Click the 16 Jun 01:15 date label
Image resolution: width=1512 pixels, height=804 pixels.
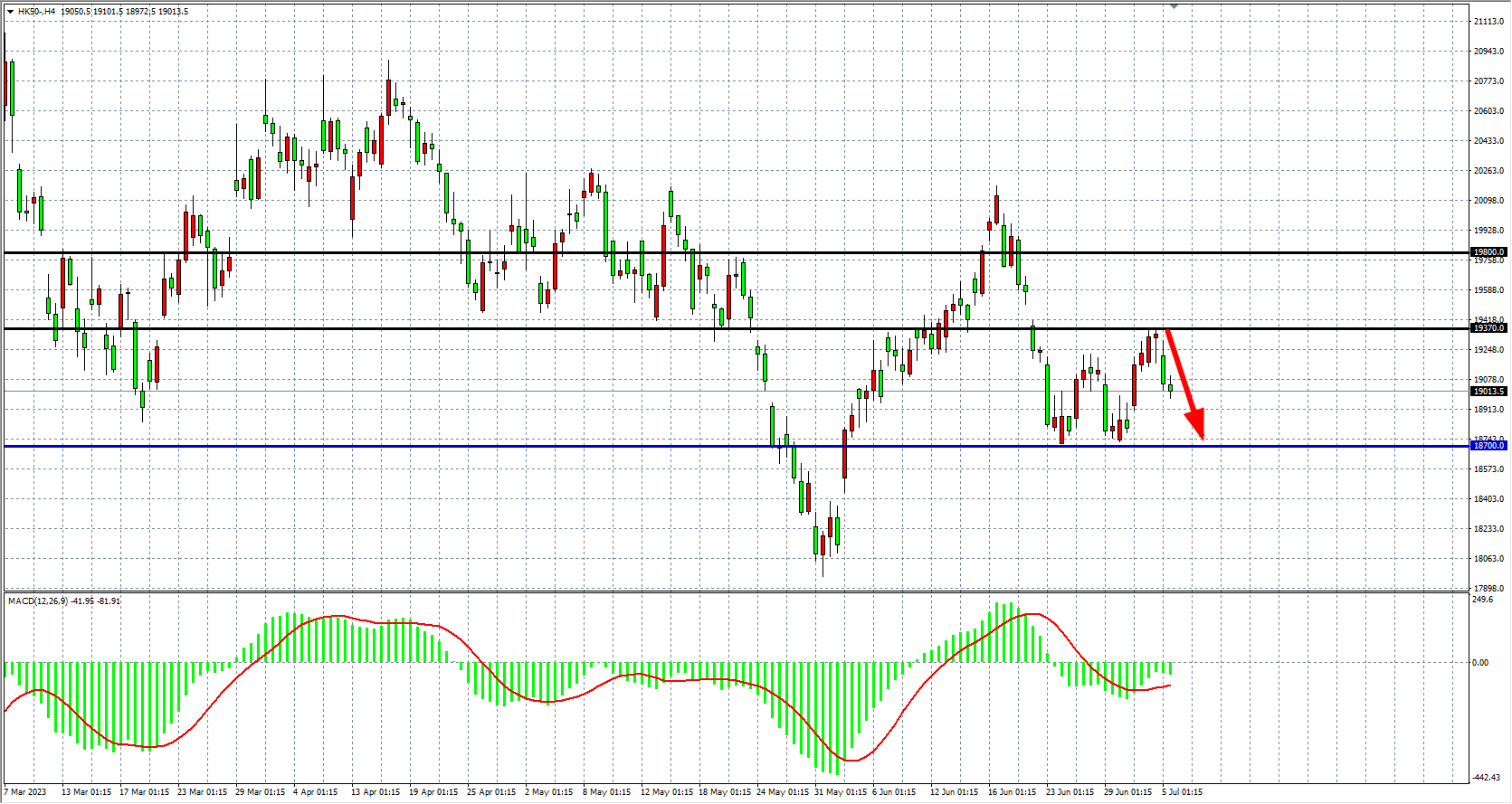coord(1012,792)
